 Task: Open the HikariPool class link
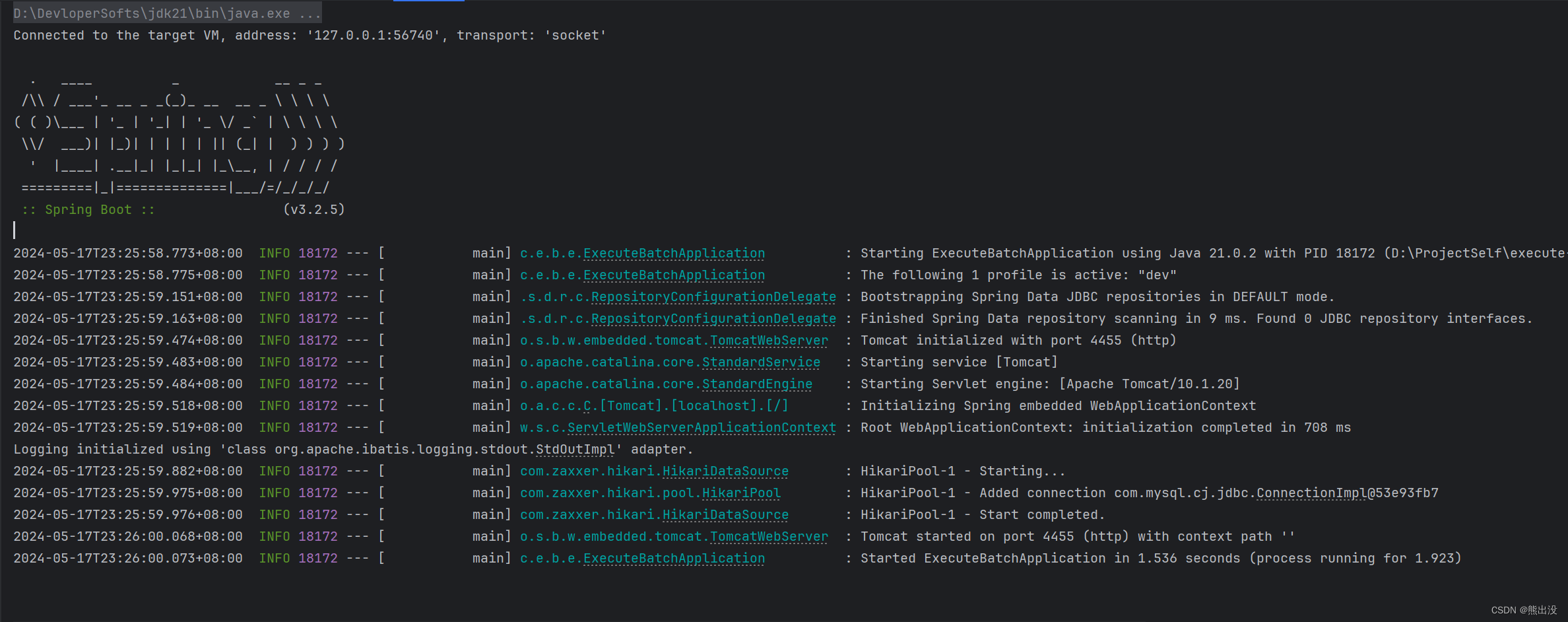click(741, 493)
